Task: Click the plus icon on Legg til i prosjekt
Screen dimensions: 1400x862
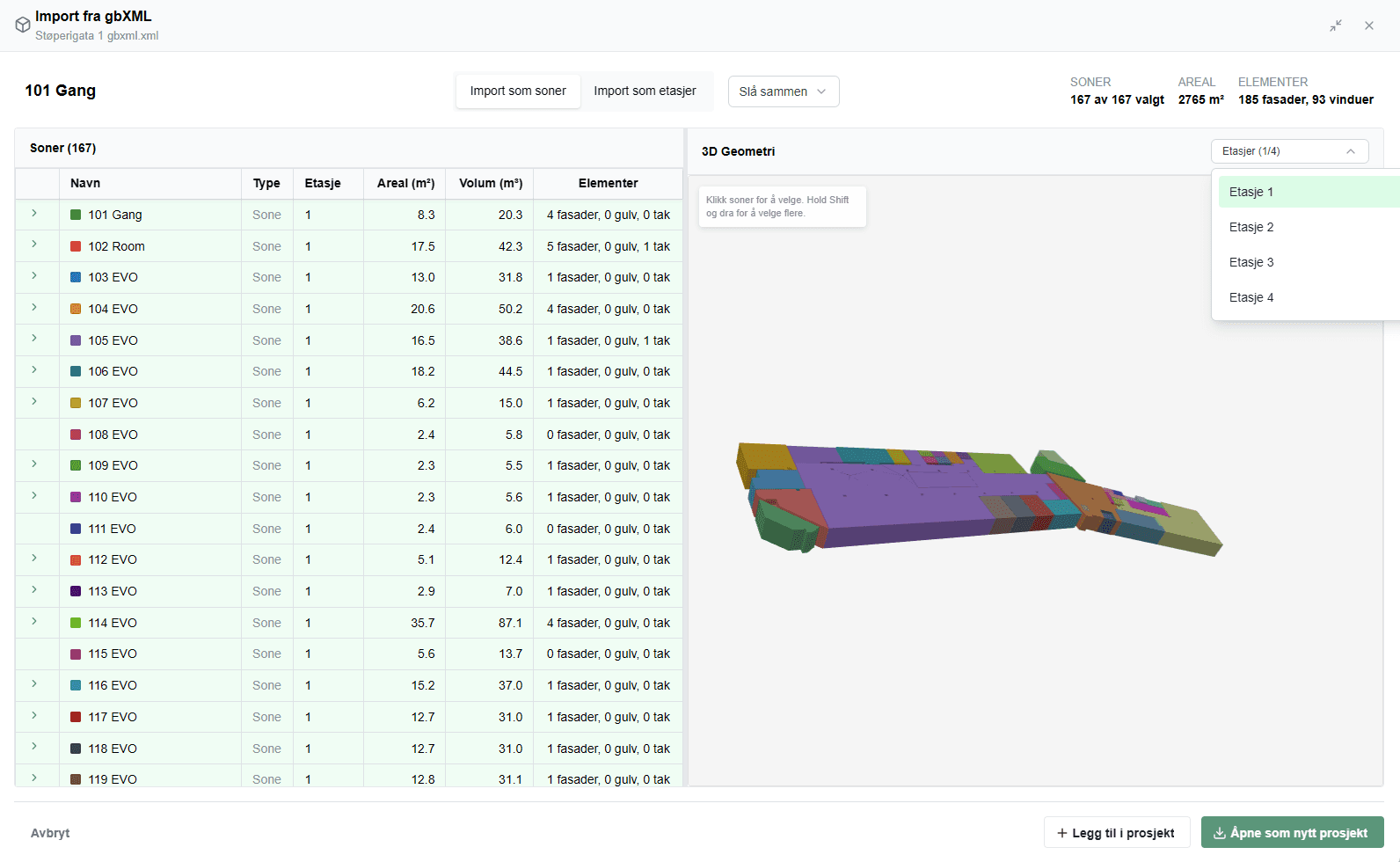Action: click(1062, 833)
